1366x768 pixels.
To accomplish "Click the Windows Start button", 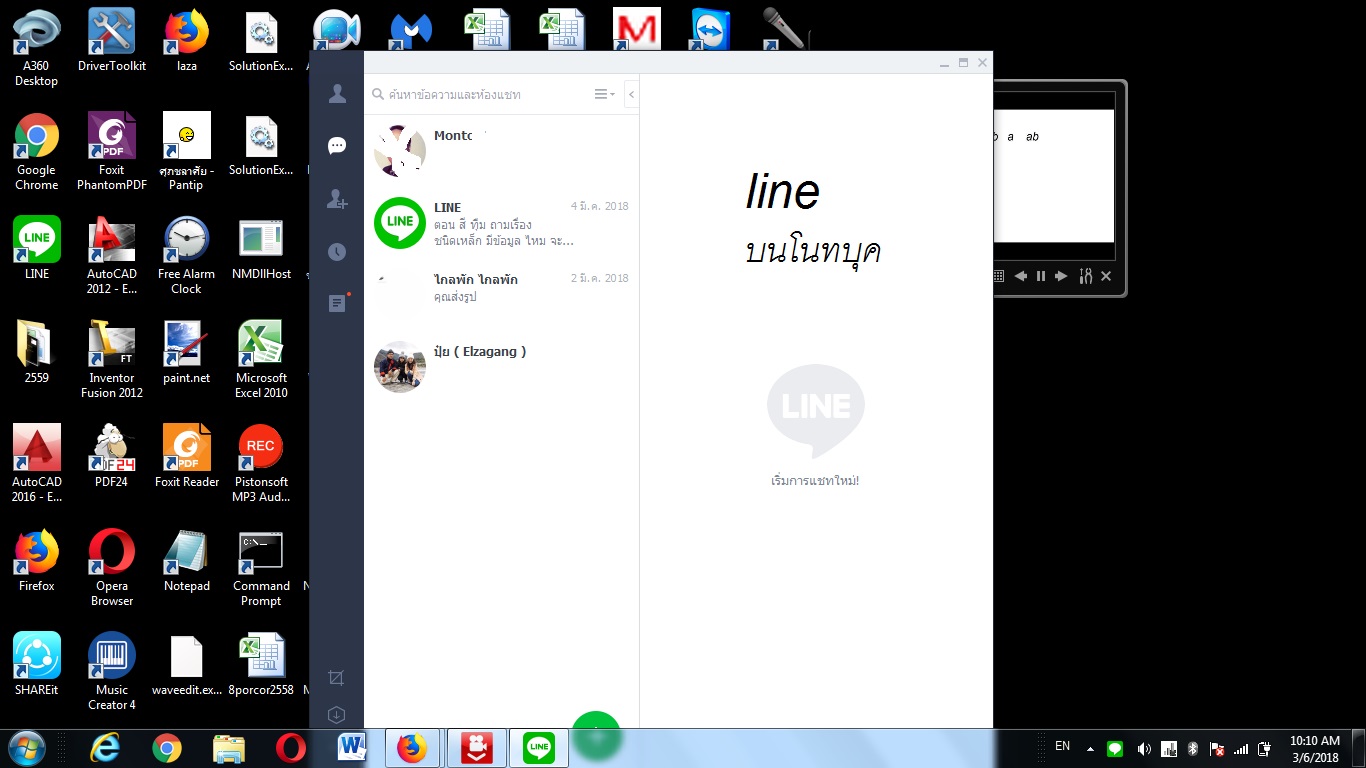I will click(27, 748).
